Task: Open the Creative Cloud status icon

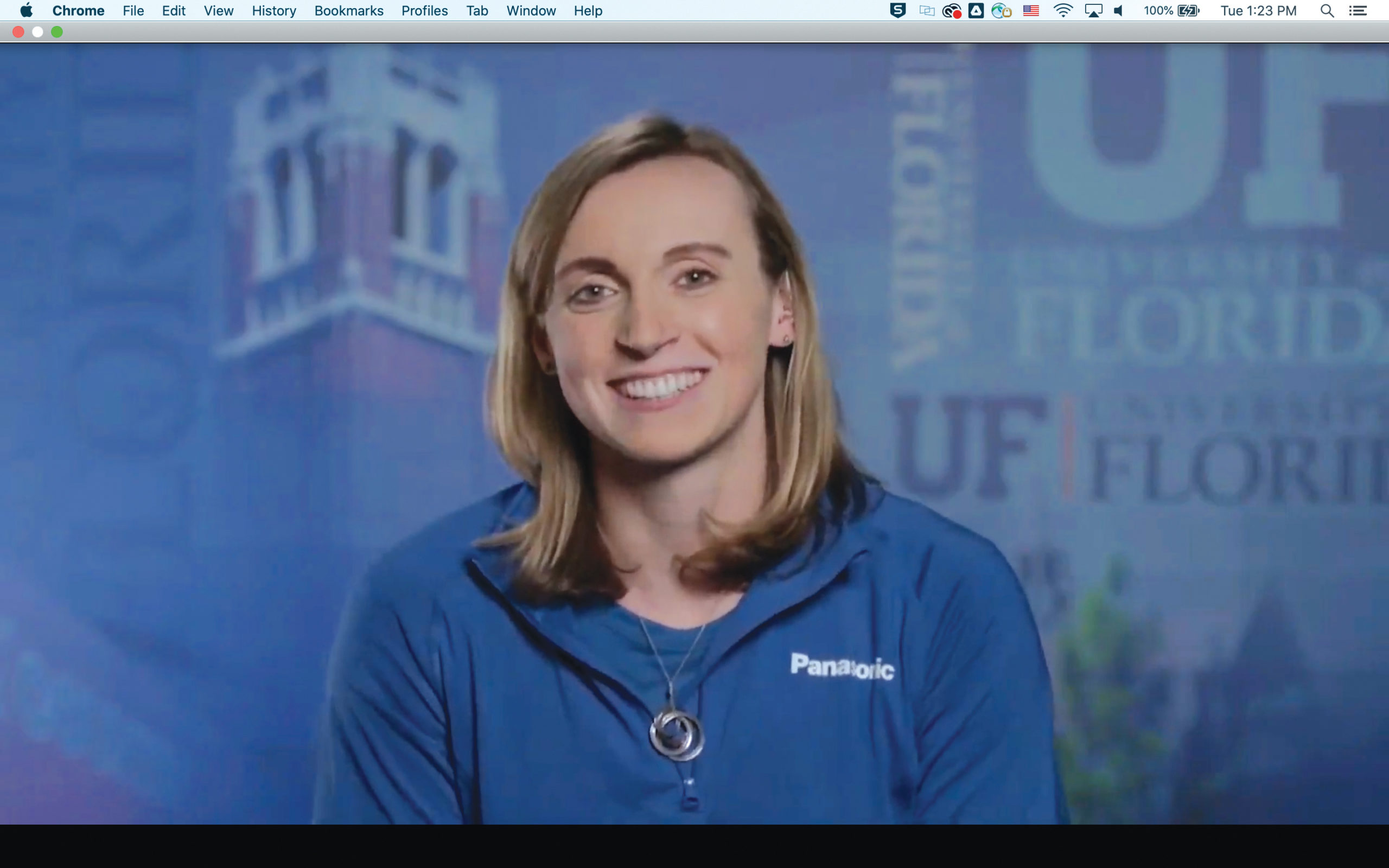Action: (951, 10)
